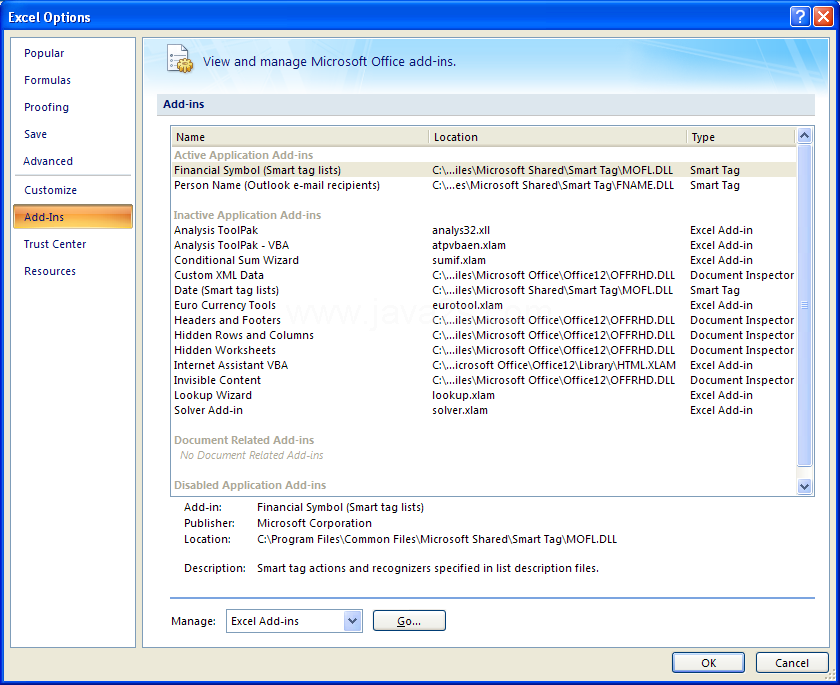Sort by the Location column header
Viewport: 840px width, 685px height.
coord(557,137)
